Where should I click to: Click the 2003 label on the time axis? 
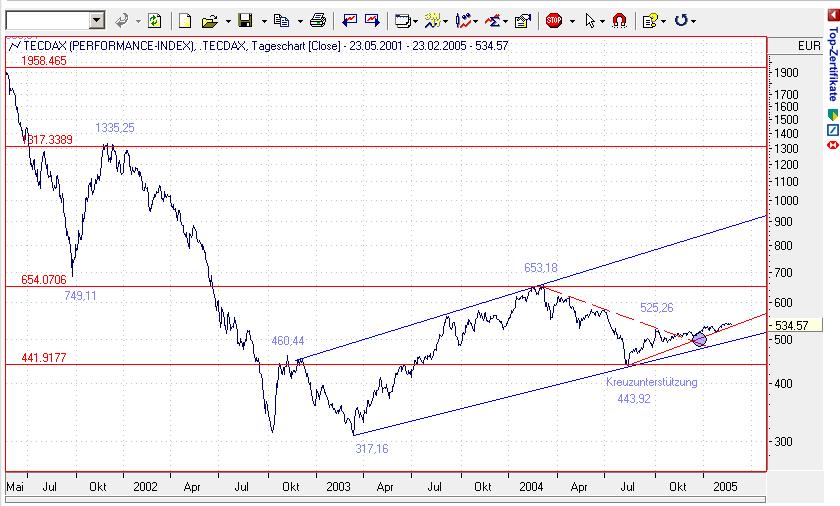(338, 487)
